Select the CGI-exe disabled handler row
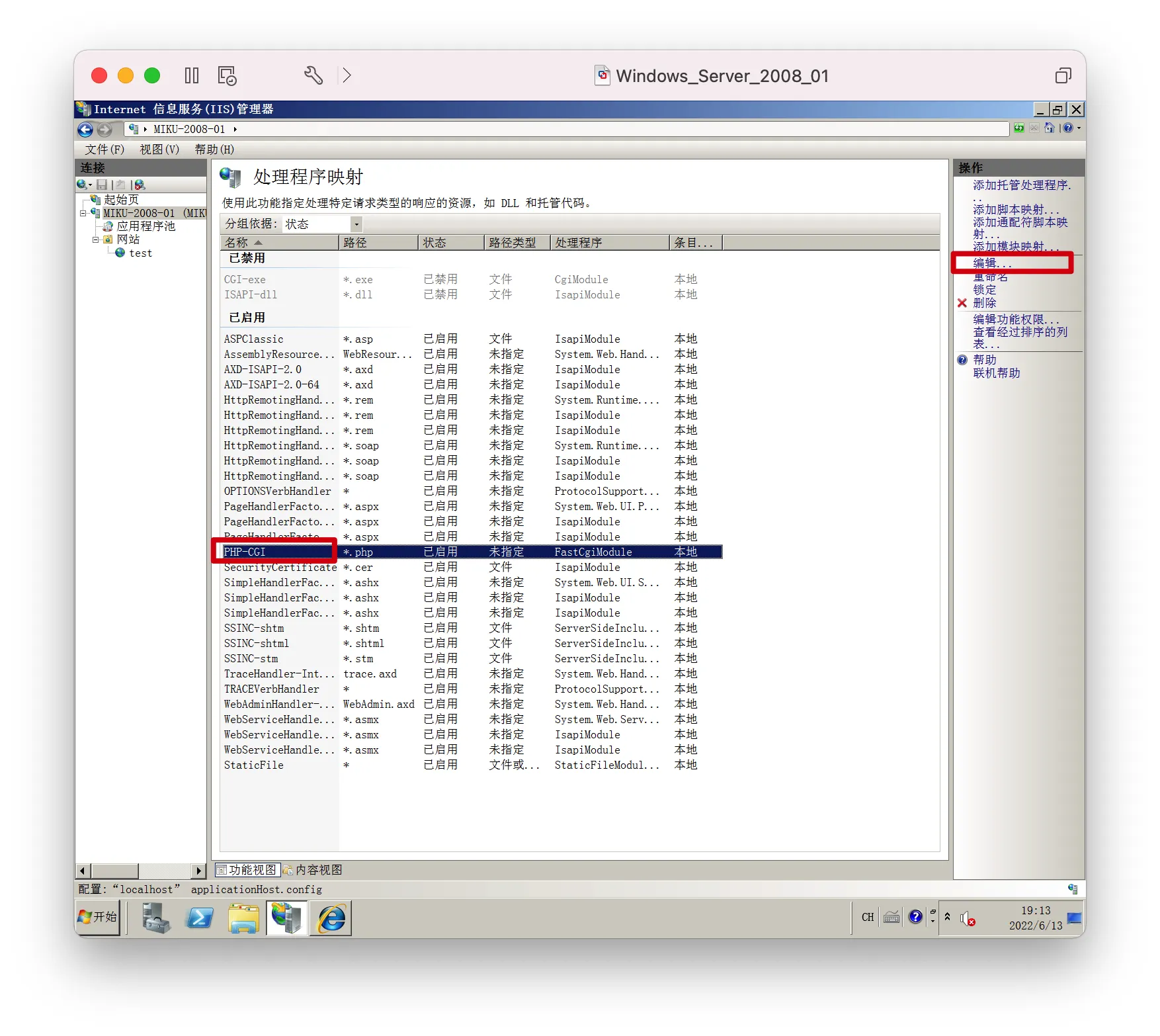The image size is (1160, 1036). [473, 279]
